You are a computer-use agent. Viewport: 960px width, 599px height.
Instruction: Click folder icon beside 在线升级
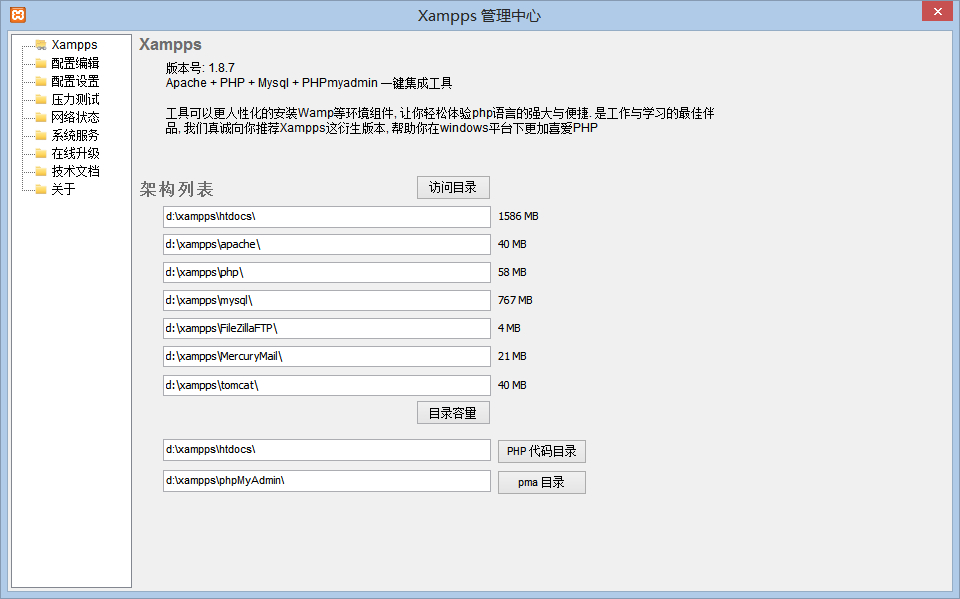41,153
